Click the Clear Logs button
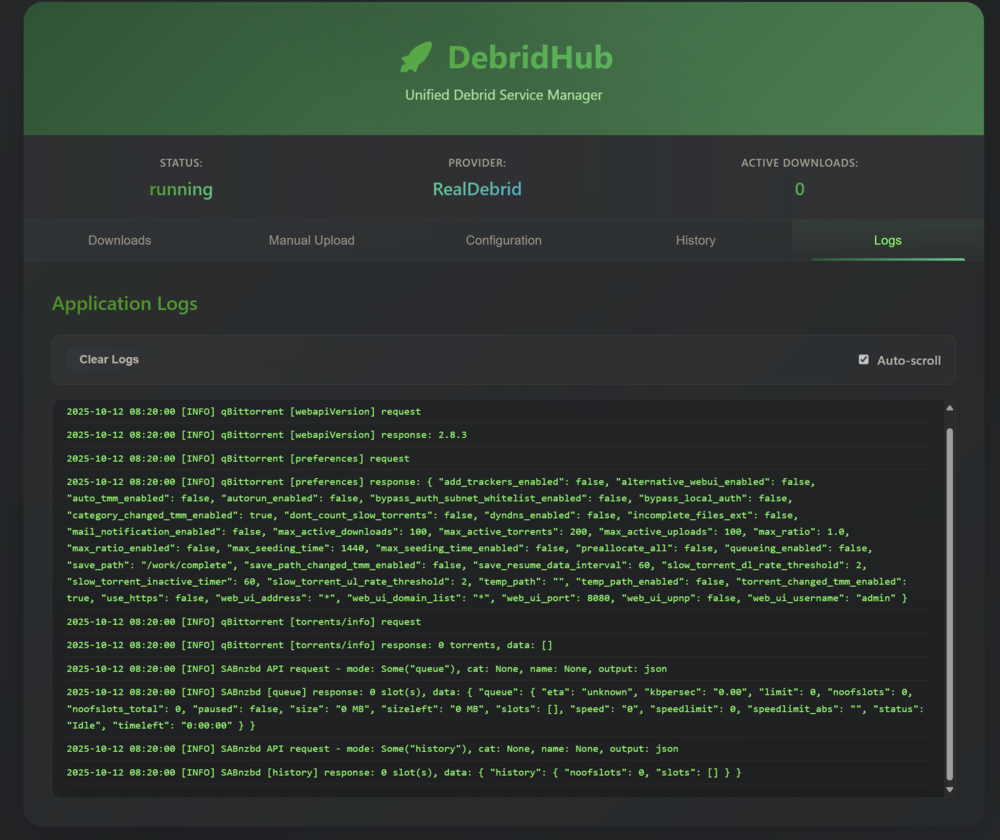Image resolution: width=1000 pixels, height=840 pixels. click(x=109, y=360)
